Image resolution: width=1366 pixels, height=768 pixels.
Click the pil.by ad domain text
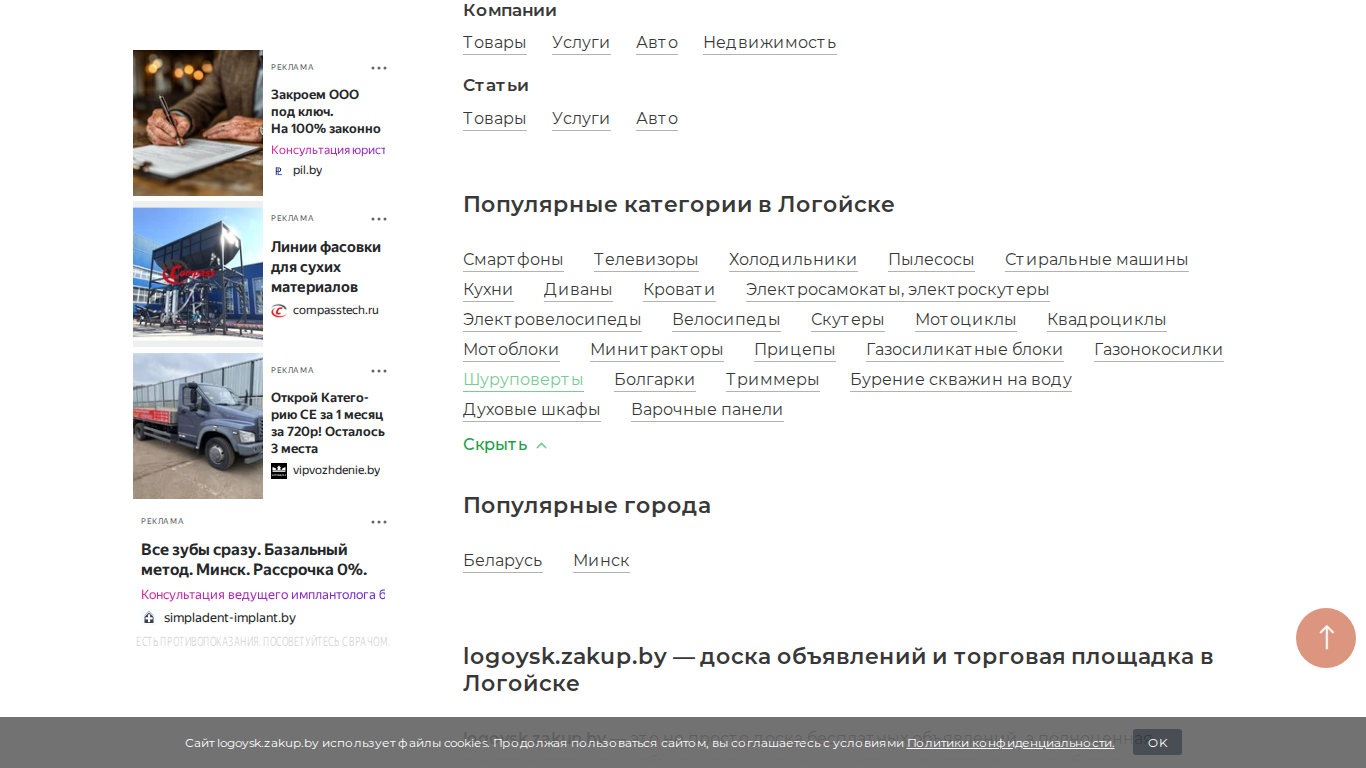[307, 171]
